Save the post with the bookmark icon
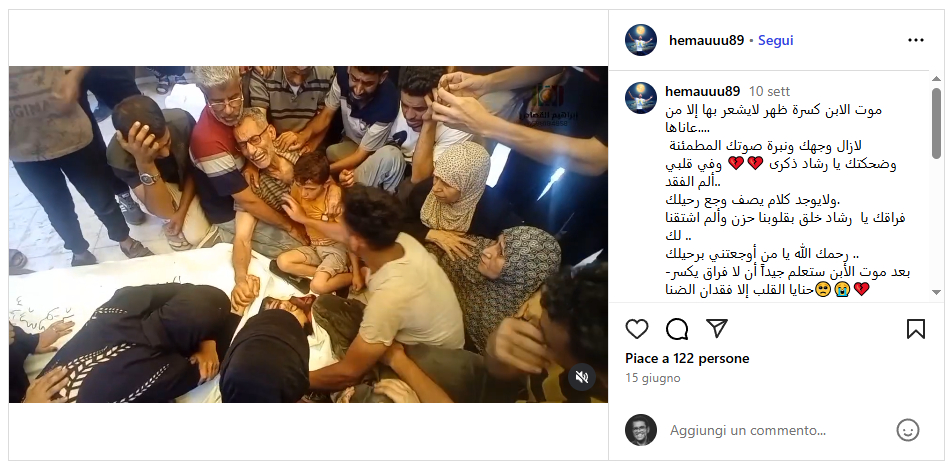The height and width of the screenshot is (465, 948). coord(916,329)
